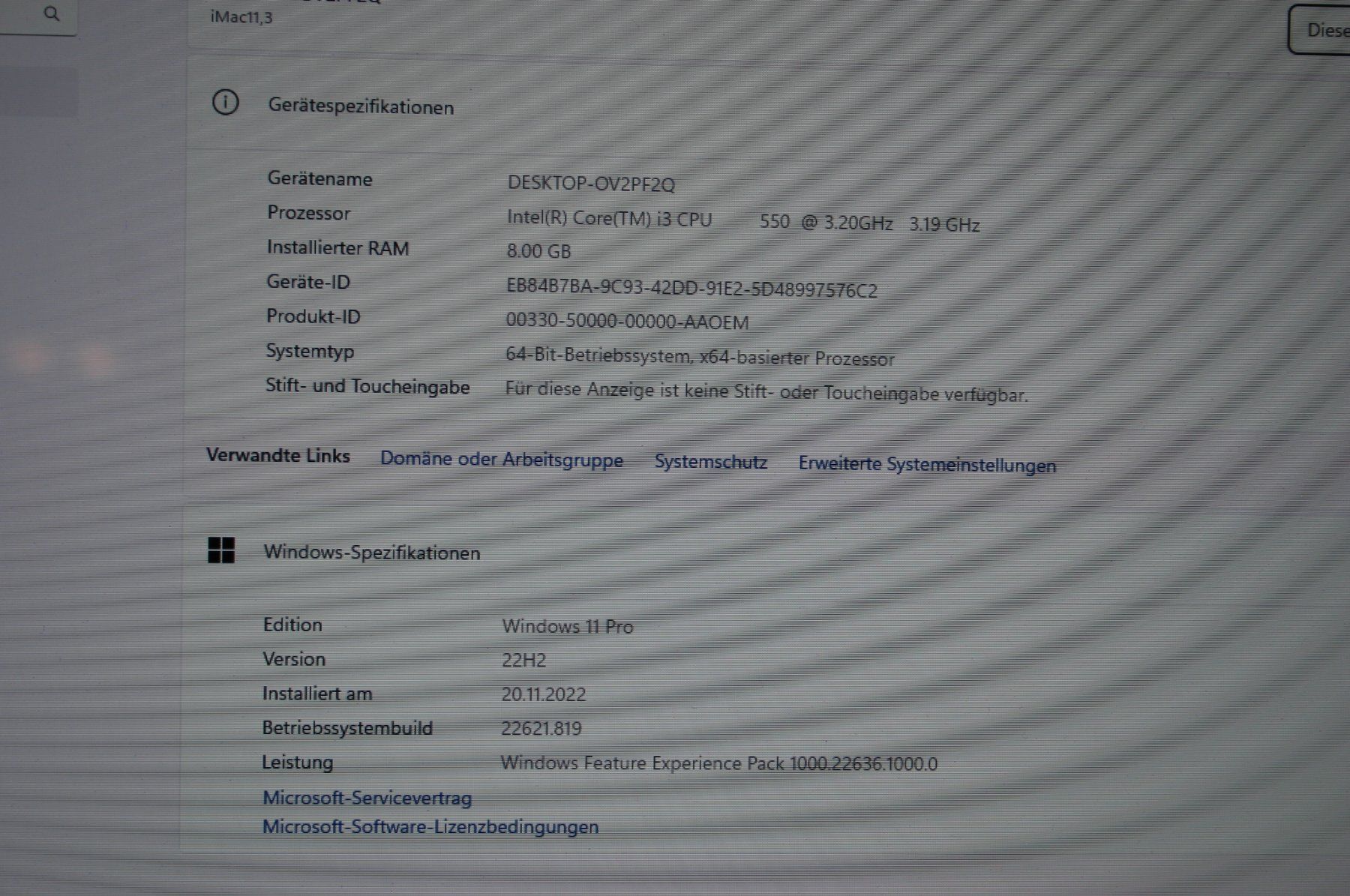Click the Windows 11 Pro edition value
The width and height of the screenshot is (1350, 896).
(x=568, y=626)
